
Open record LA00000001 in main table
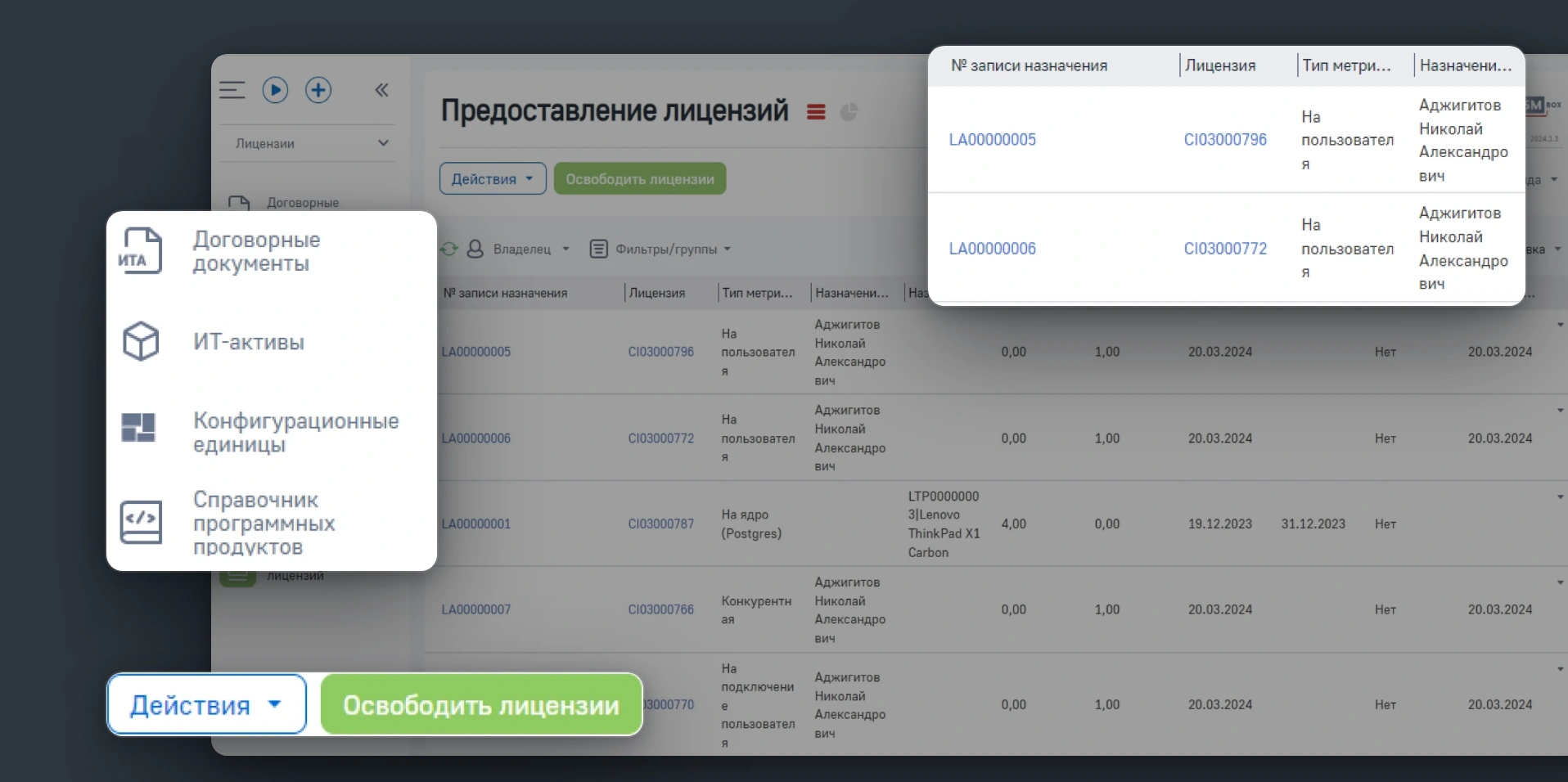[476, 524]
